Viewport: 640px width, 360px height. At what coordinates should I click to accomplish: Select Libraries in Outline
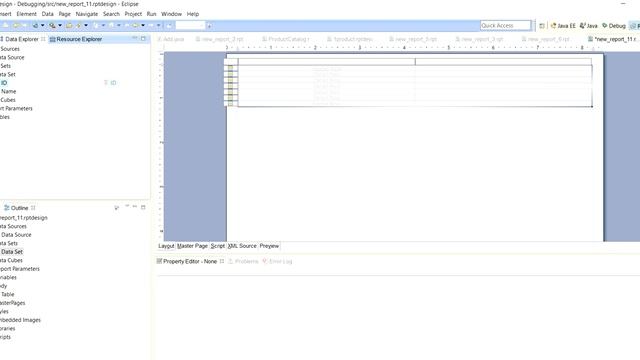[x=8, y=329]
